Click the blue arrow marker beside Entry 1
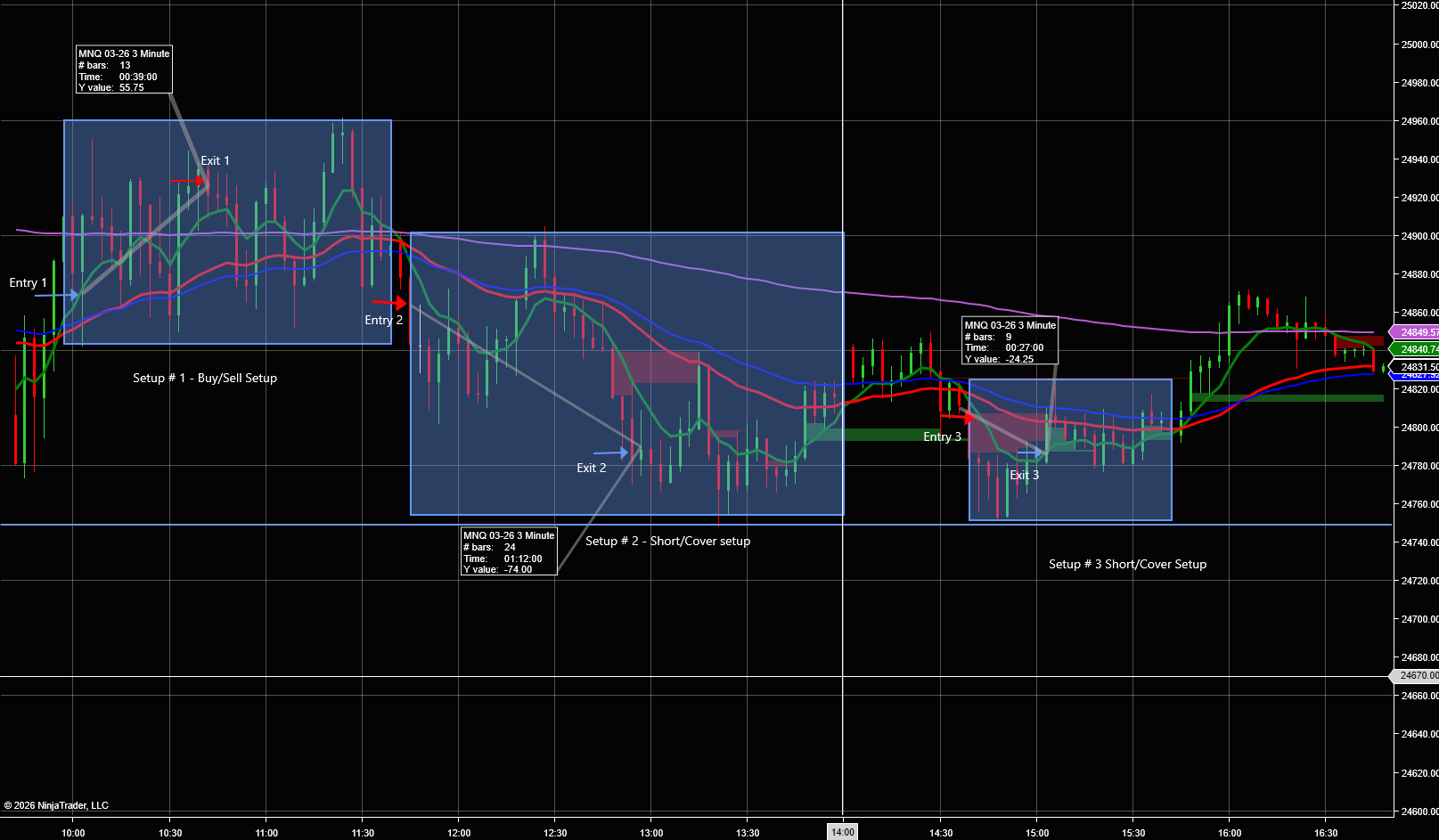 [x=57, y=295]
